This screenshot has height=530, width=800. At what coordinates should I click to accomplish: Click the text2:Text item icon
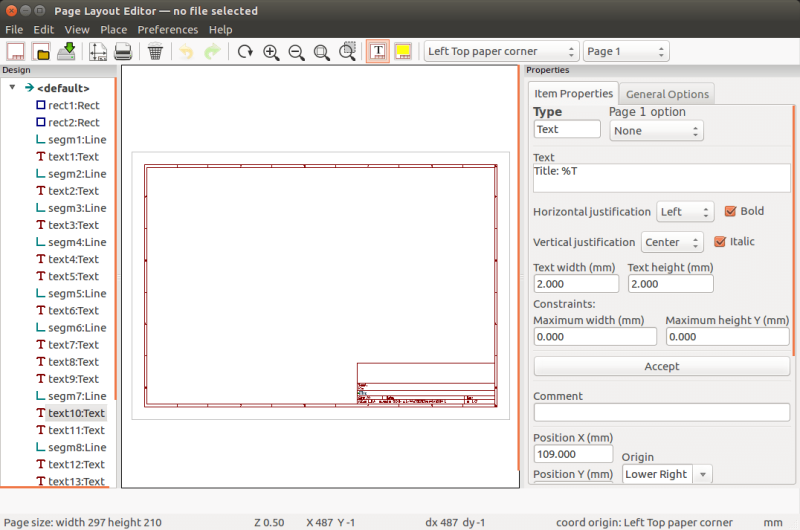click(x=41, y=191)
